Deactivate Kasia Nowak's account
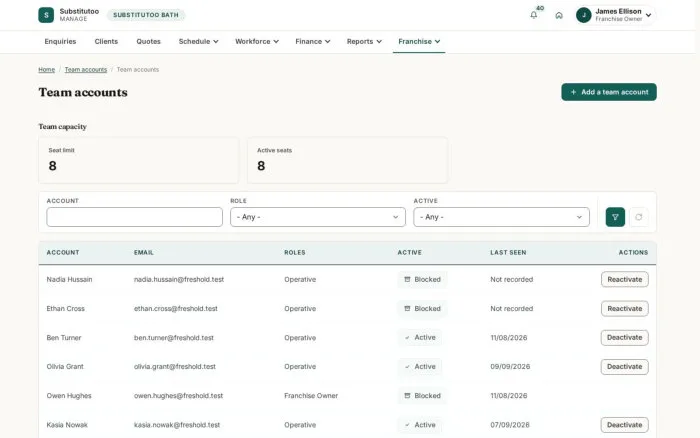This screenshot has height=438, width=700. pyautogui.click(x=625, y=425)
